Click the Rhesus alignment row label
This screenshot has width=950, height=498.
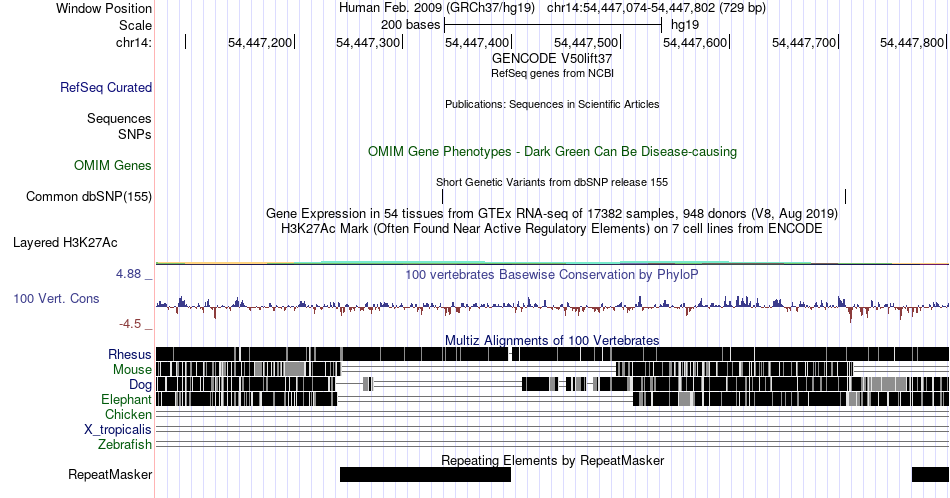pos(130,354)
